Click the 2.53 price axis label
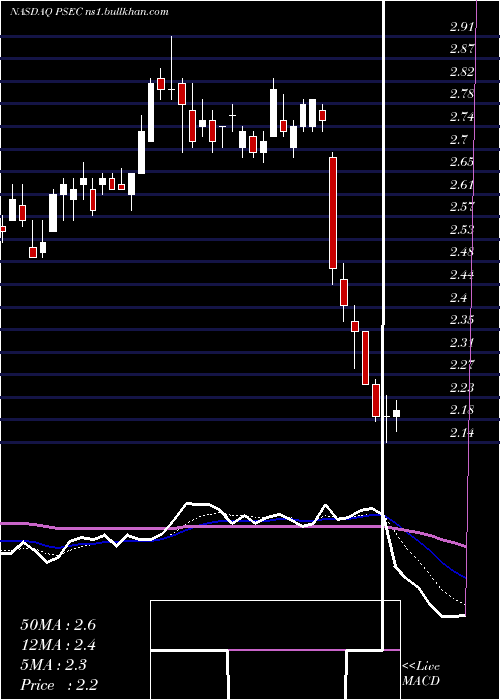The height and width of the screenshot is (700, 500). (x=462, y=229)
